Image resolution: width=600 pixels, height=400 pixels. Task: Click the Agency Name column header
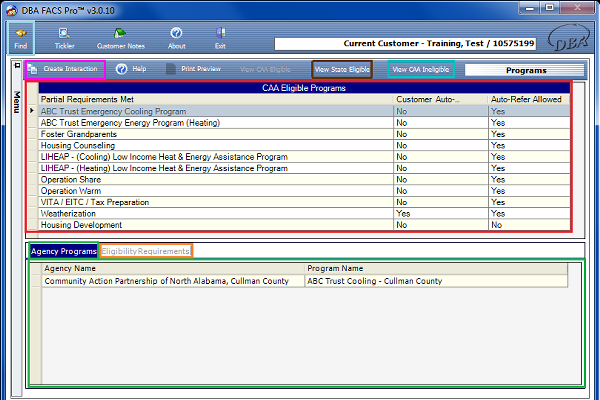coord(173,269)
